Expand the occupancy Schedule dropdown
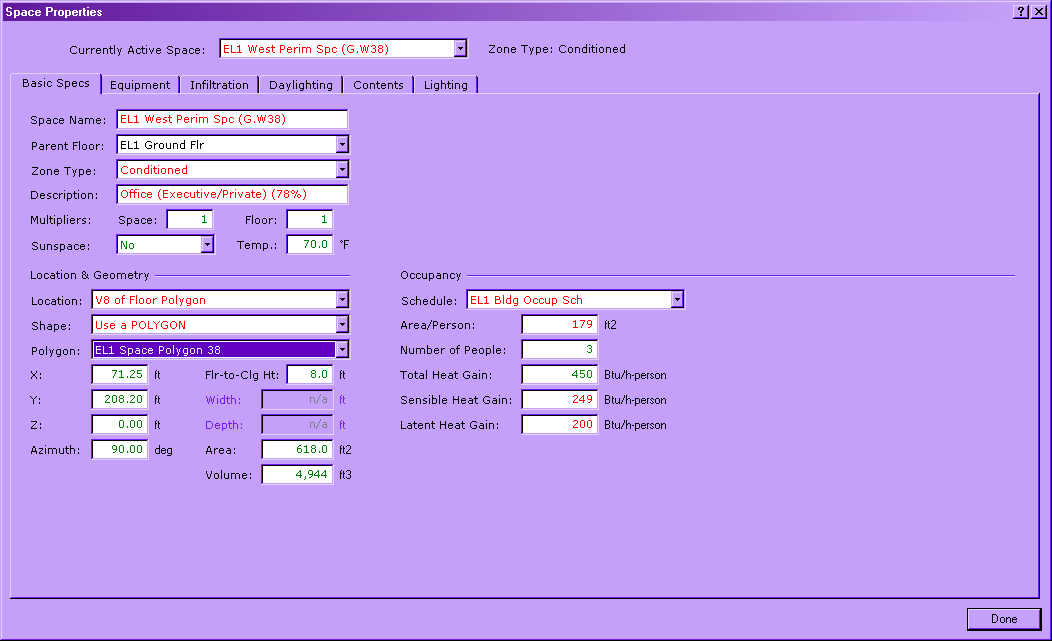This screenshot has height=641, width=1052. point(677,300)
